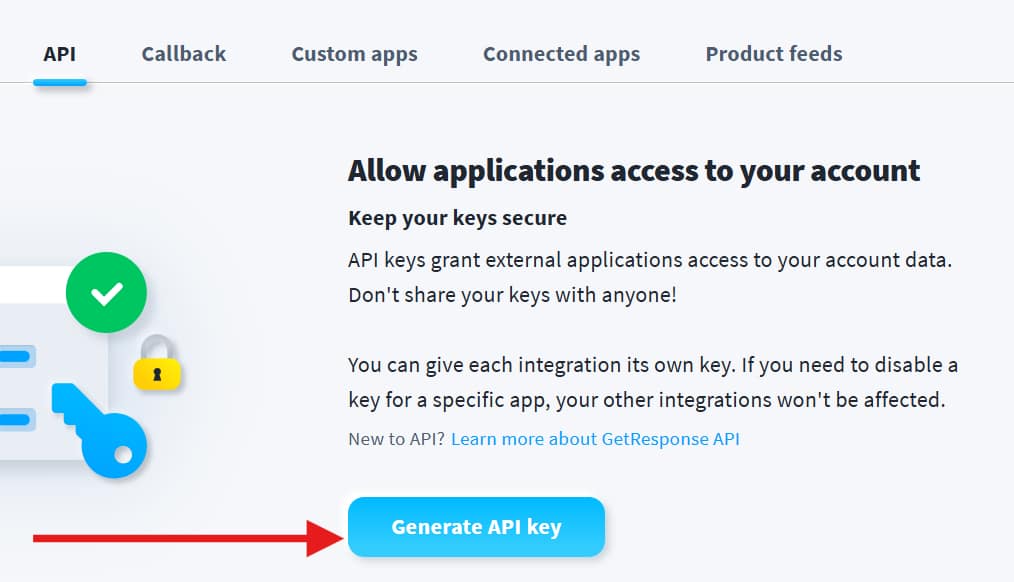Click the lower blue bar in illustration
Screen dimensions: 1014x582
16,420
